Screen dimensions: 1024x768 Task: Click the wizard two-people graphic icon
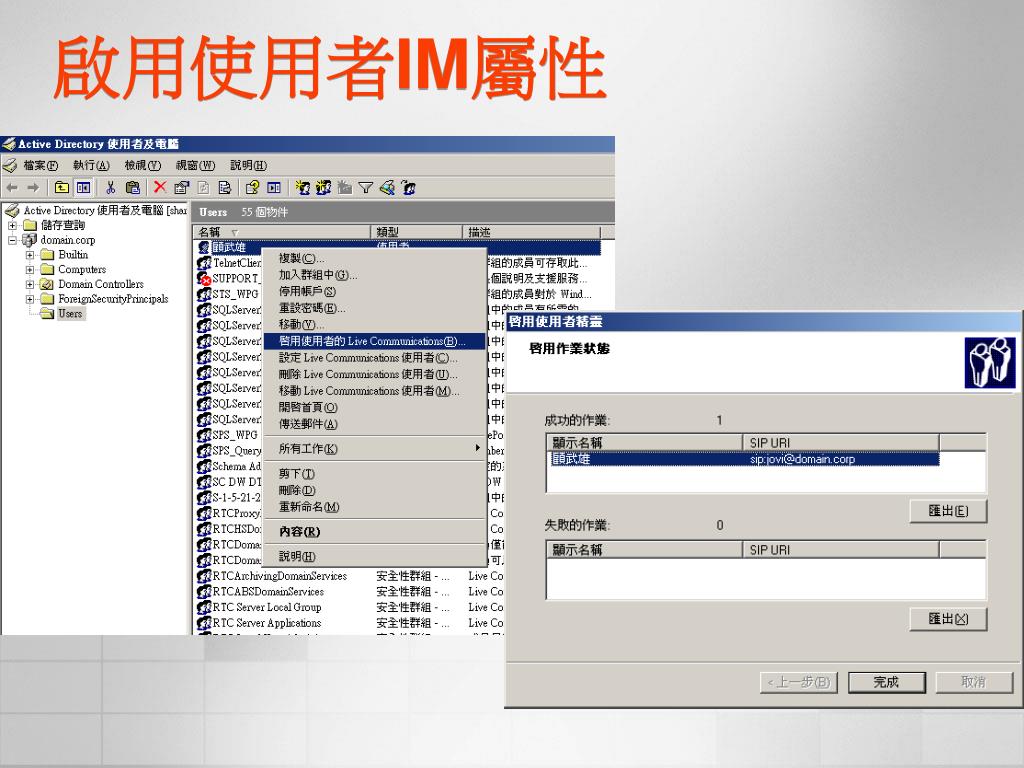point(990,362)
